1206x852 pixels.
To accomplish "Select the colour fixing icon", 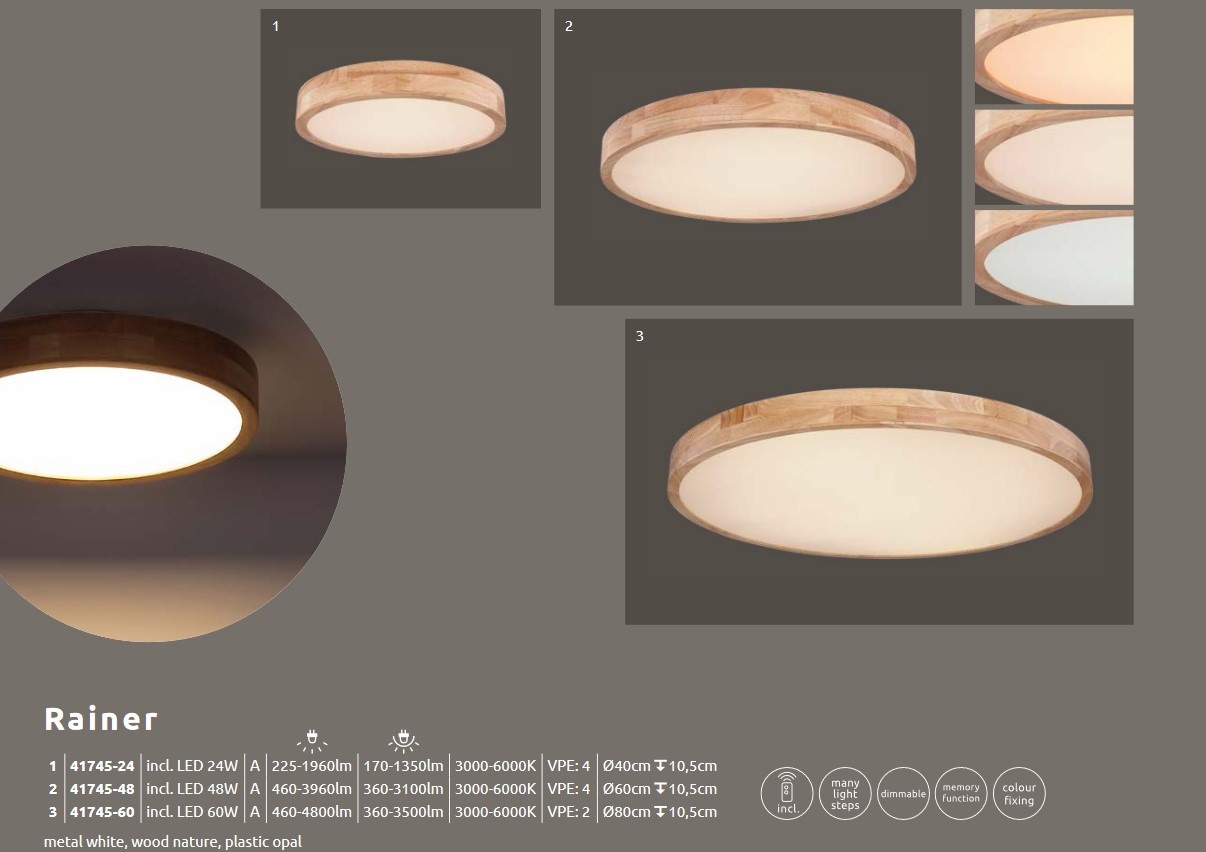I will (1019, 794).
